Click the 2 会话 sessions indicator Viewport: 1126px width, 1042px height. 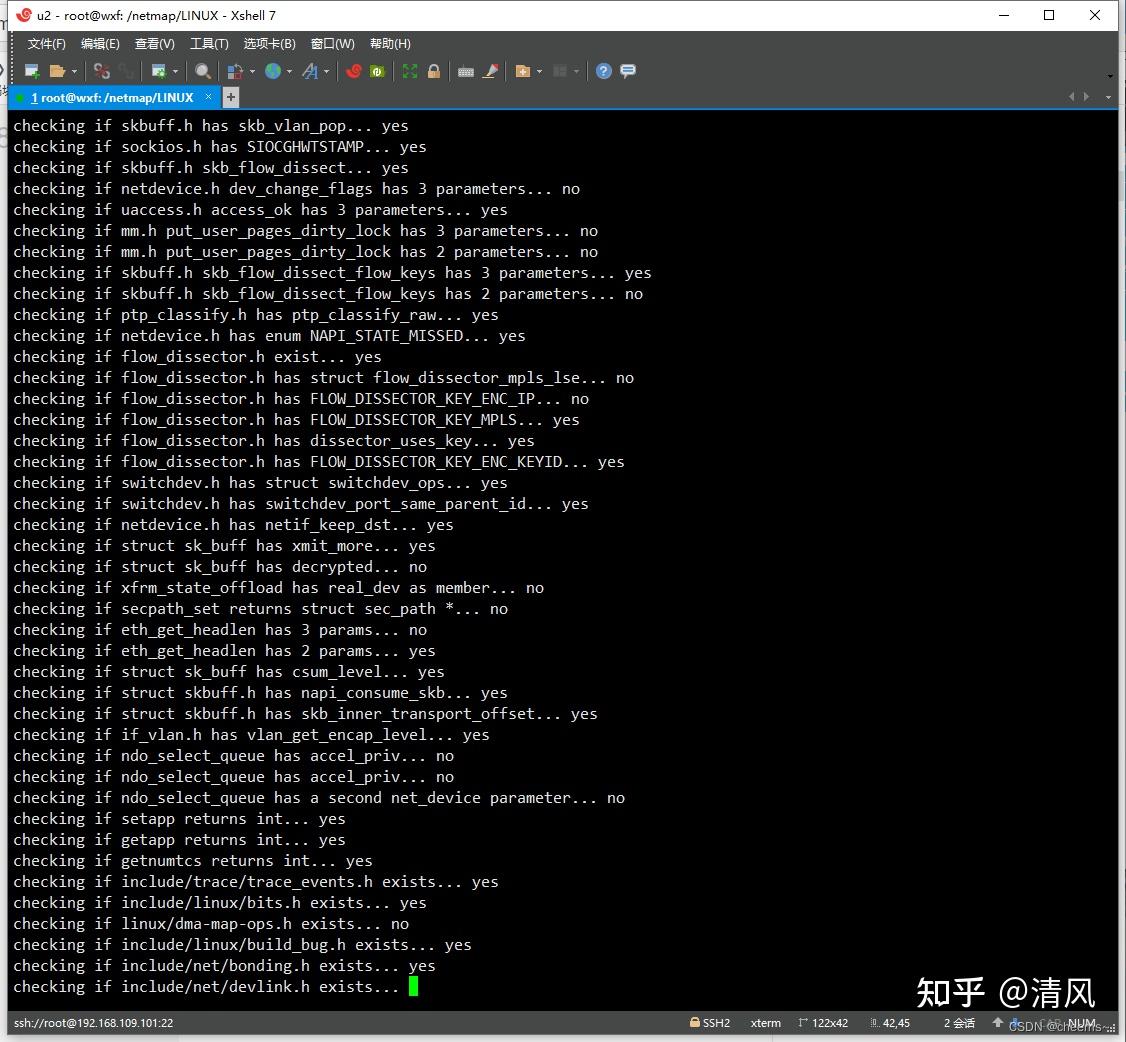(959, 1023)
